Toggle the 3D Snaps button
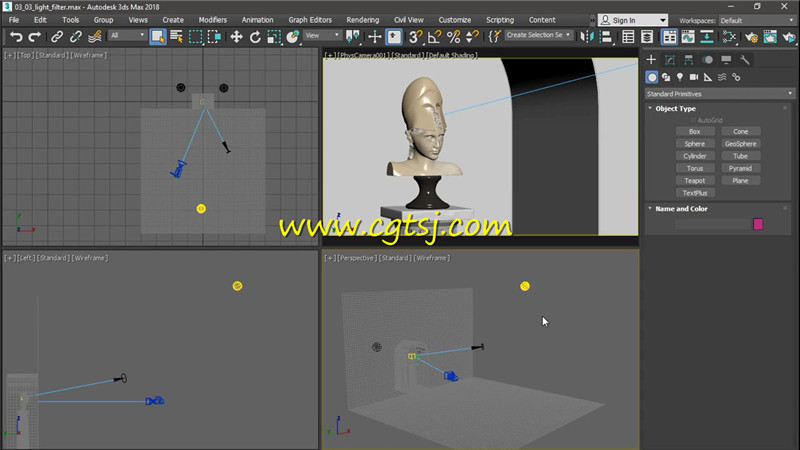The image size is (800, 450). coord(415,37)
